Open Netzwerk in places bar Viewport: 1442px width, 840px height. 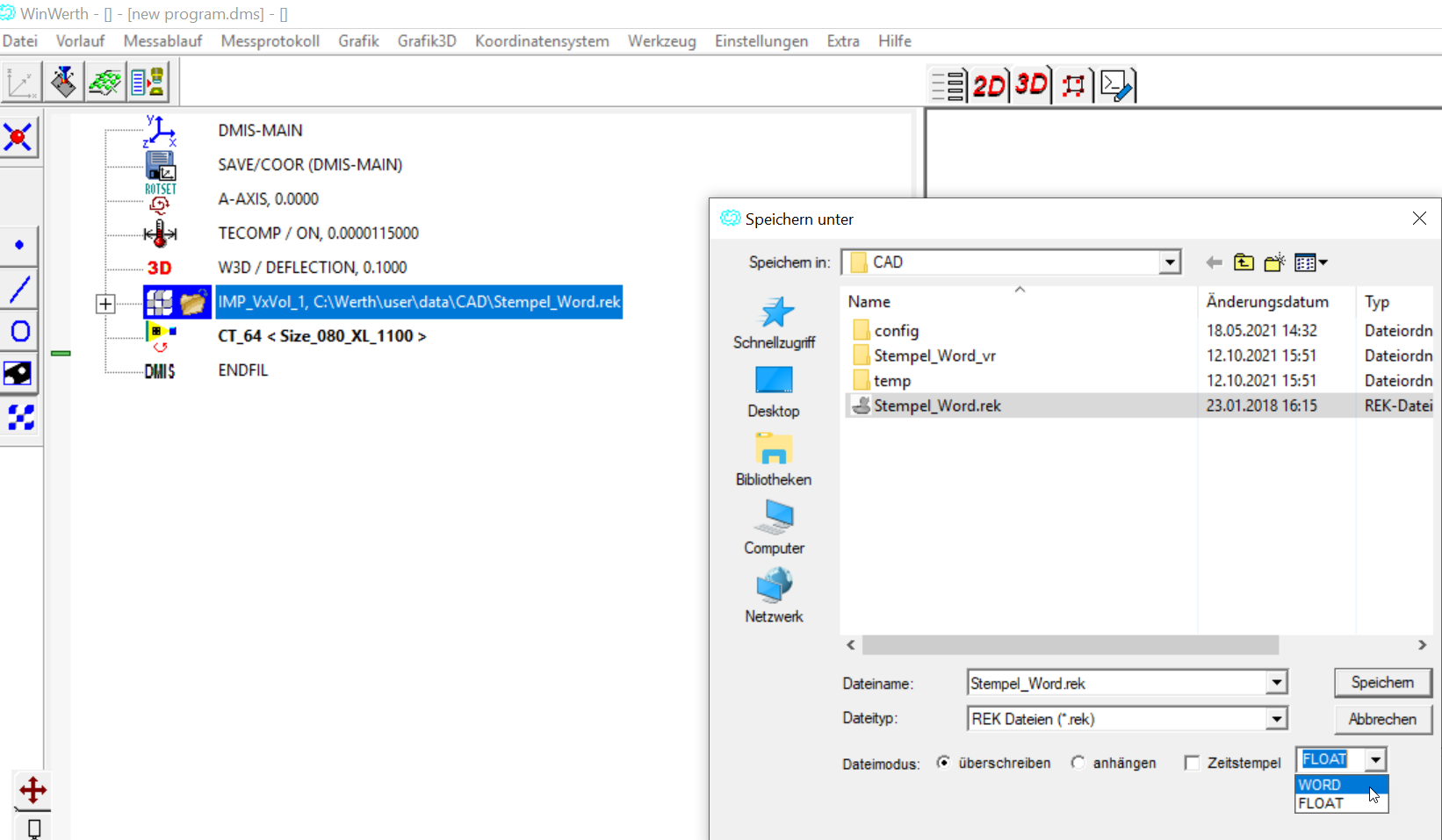coord(774,596)
